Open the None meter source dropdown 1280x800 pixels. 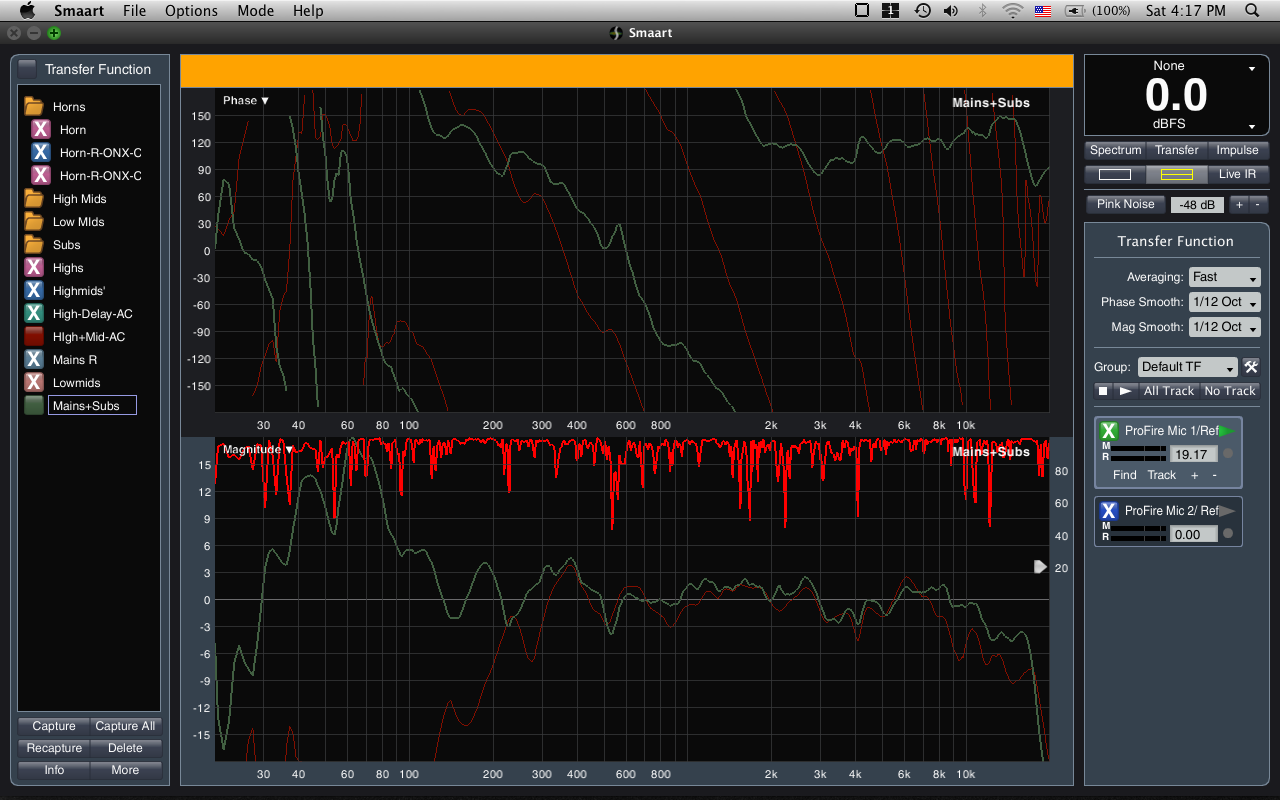1251,69
